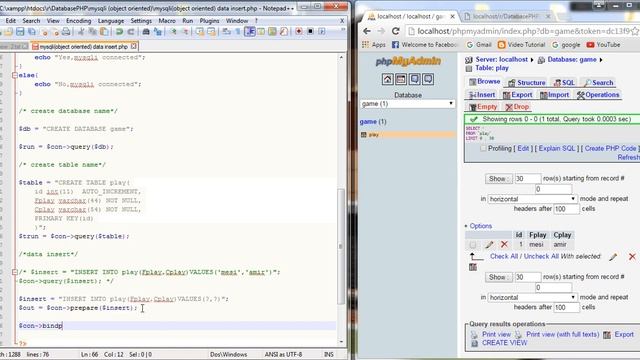Screen dimensions: 640x360
Task: Click the Create PHP Code link
Action: click(610, 149)
